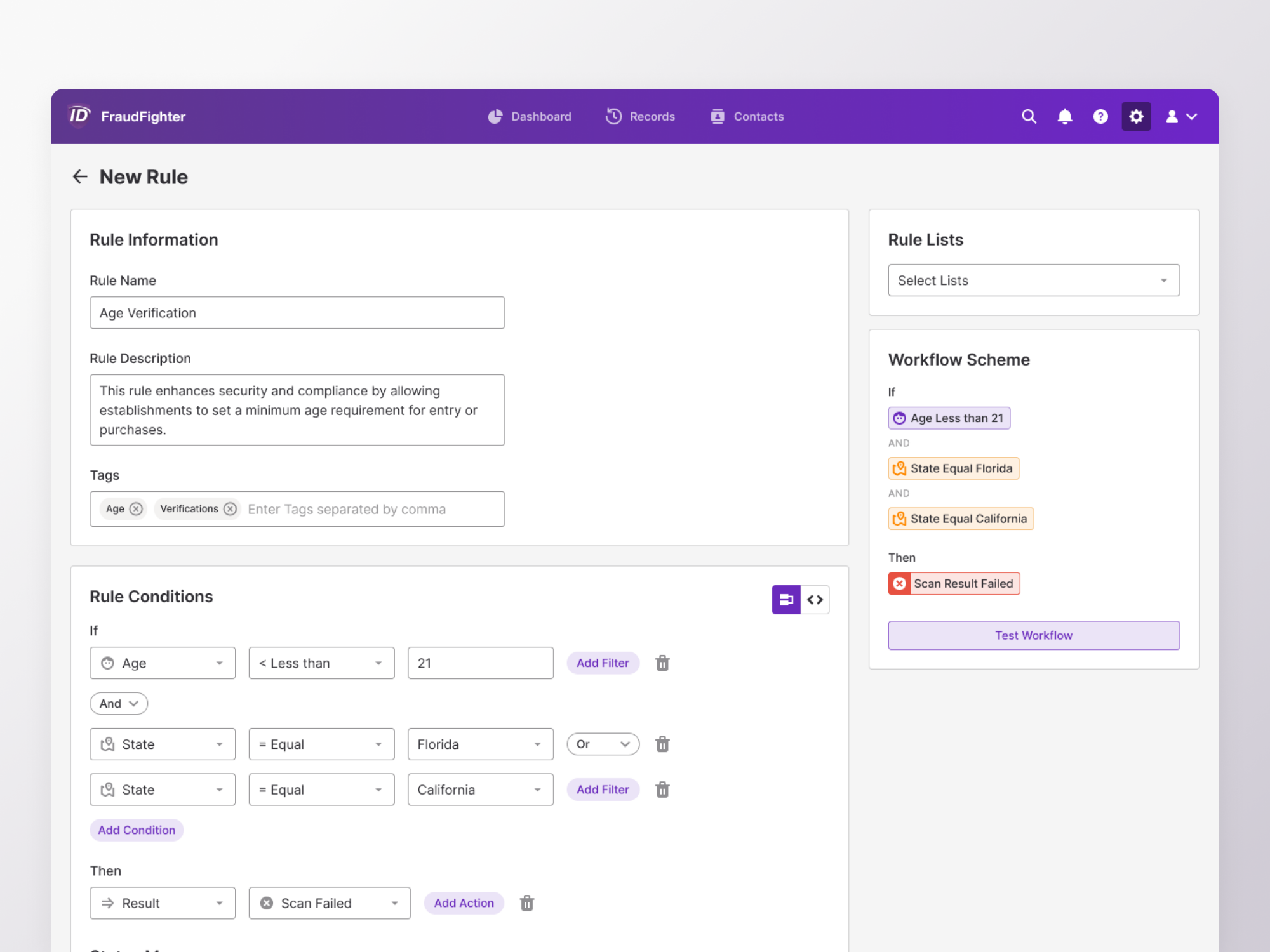Viewport: 1270px width, 952px height.
Task: Edit the Rule Name field
Action: click(x=297, y=313)
